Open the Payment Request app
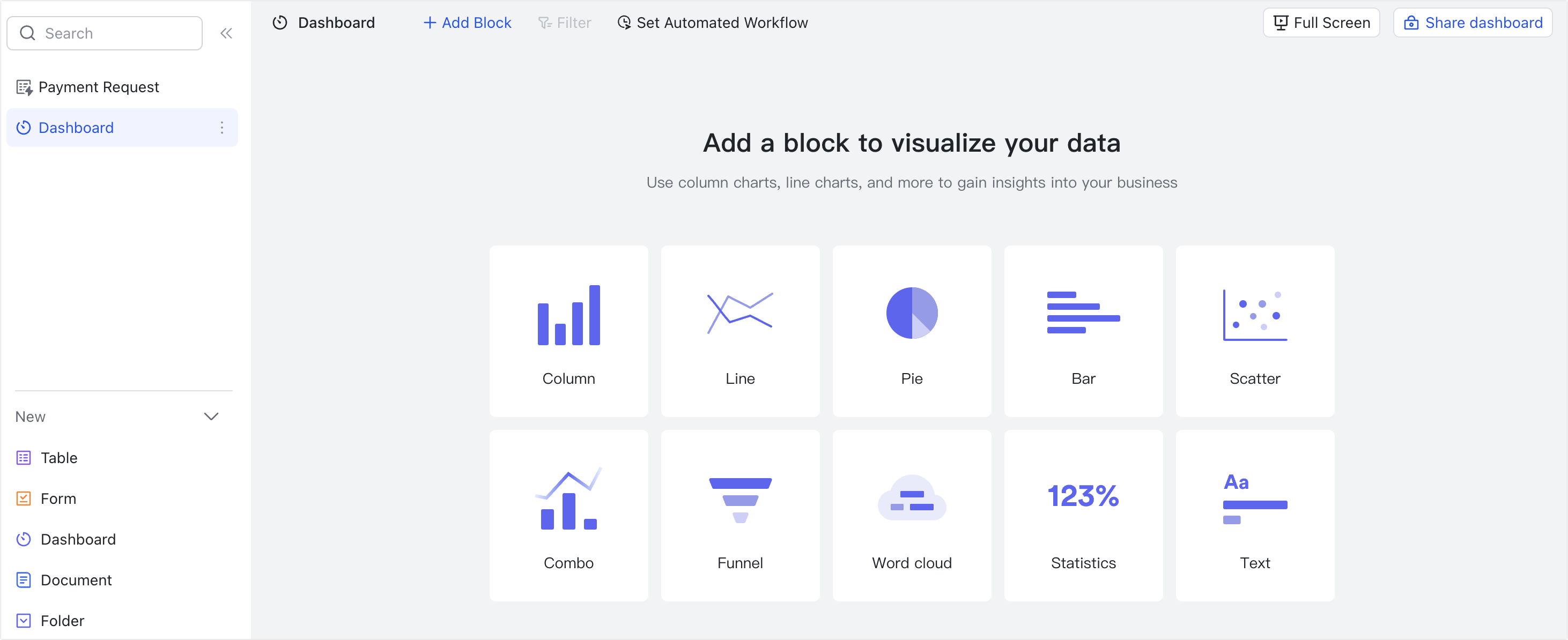This screenshot has height=640, width=1568. [x=99, y=86]
